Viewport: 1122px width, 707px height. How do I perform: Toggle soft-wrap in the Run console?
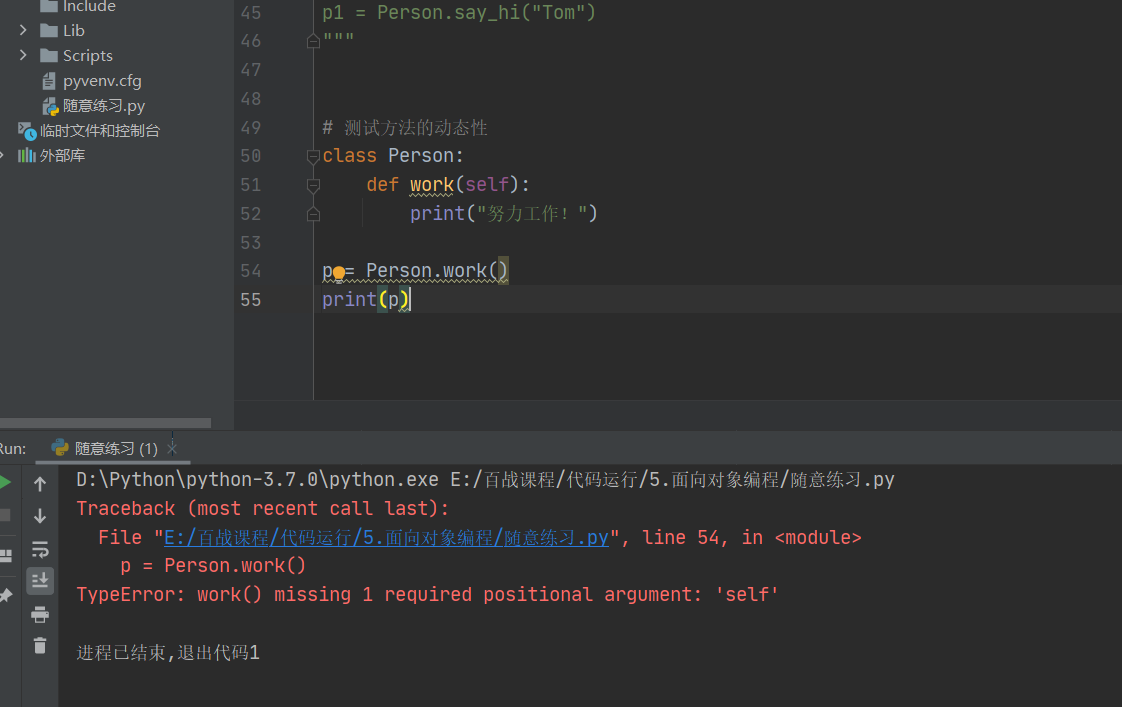pyautogui.click(x=40, y=549)
